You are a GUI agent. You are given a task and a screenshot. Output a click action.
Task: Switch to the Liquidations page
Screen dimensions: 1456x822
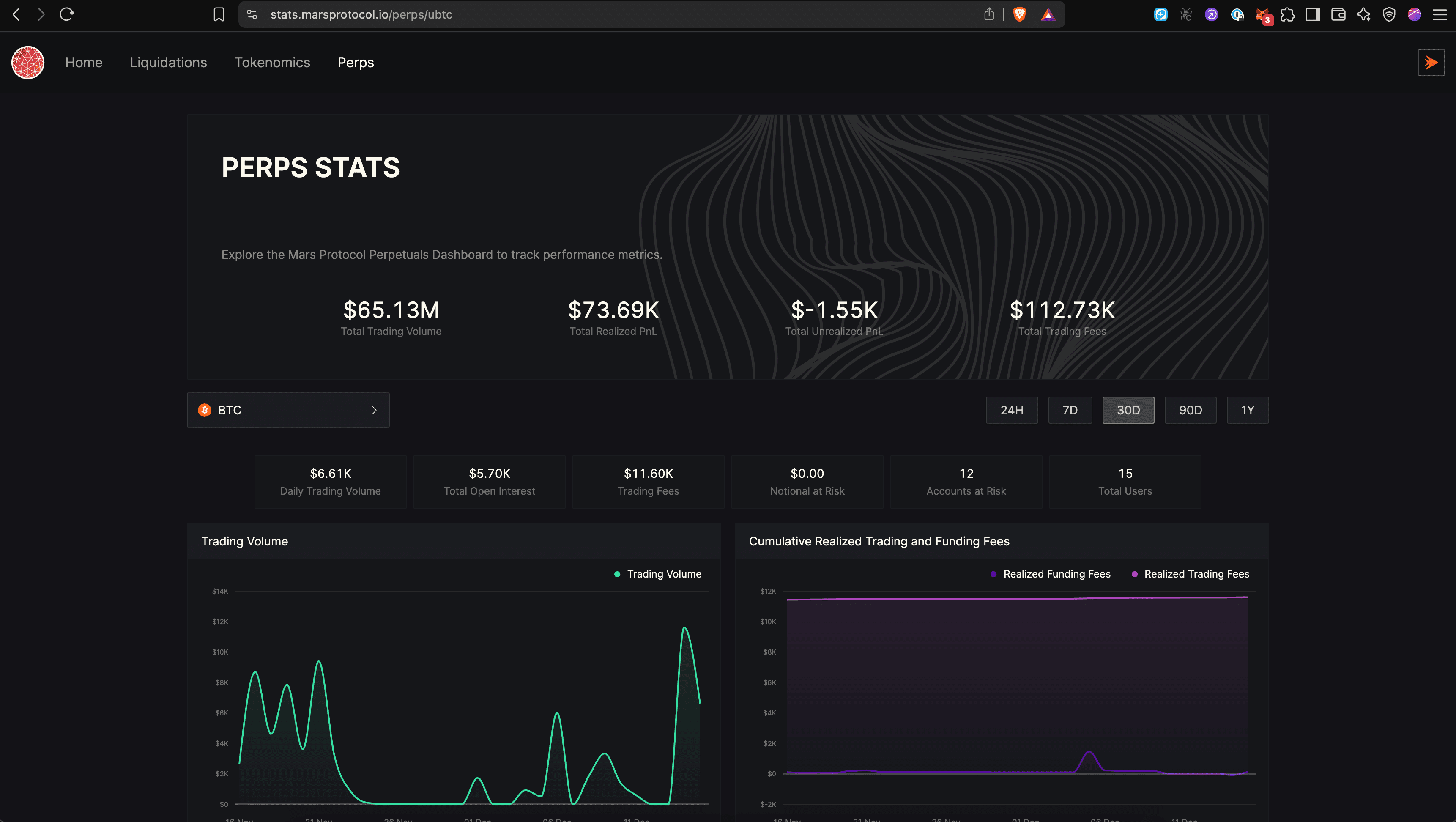[168, 62]
